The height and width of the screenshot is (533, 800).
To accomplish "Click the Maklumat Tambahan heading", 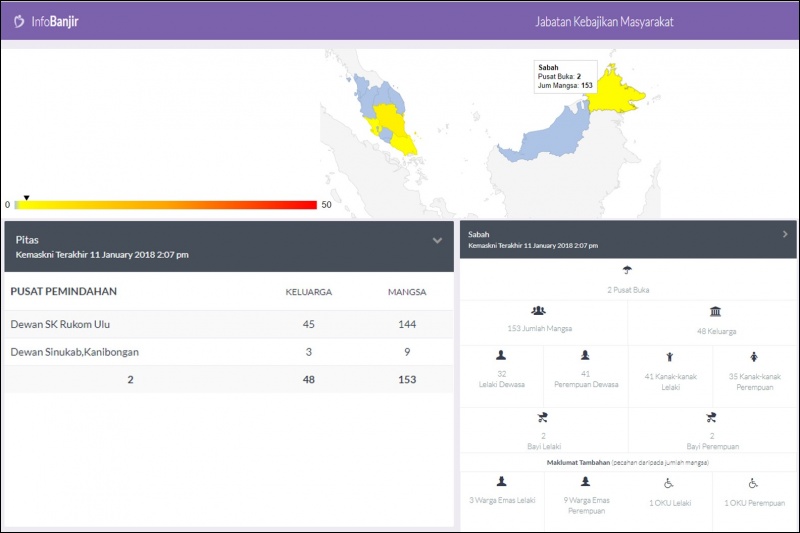I will tap(578, 463).
